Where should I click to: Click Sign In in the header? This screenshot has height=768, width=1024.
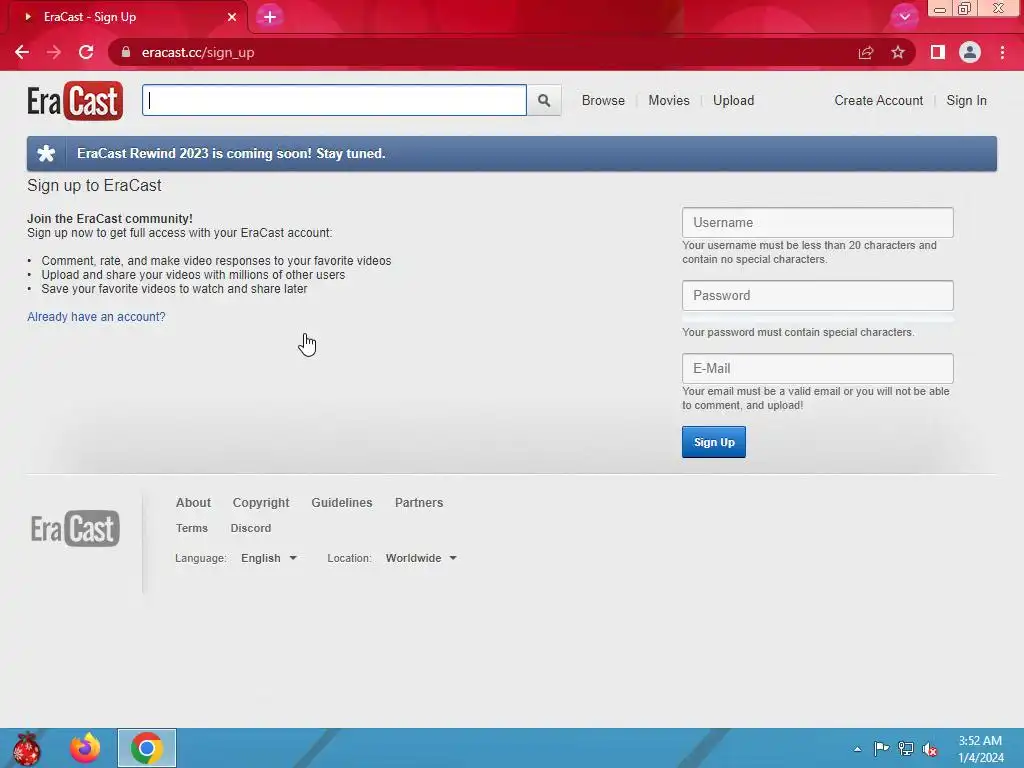pyautogui.click(x=967, y=101)
